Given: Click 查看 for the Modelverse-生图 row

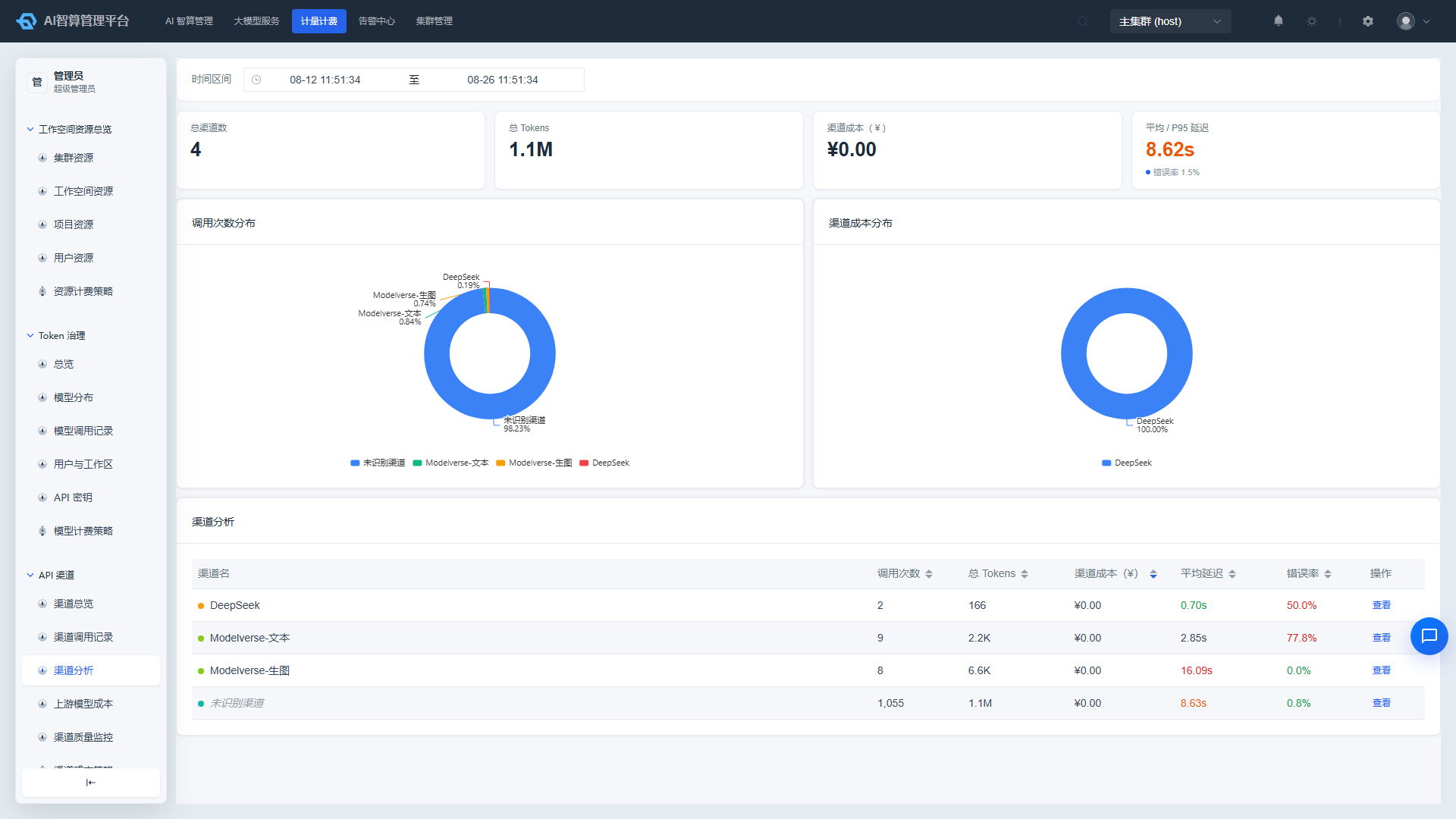Looking at the screenshot, I should coord(1382,670).
